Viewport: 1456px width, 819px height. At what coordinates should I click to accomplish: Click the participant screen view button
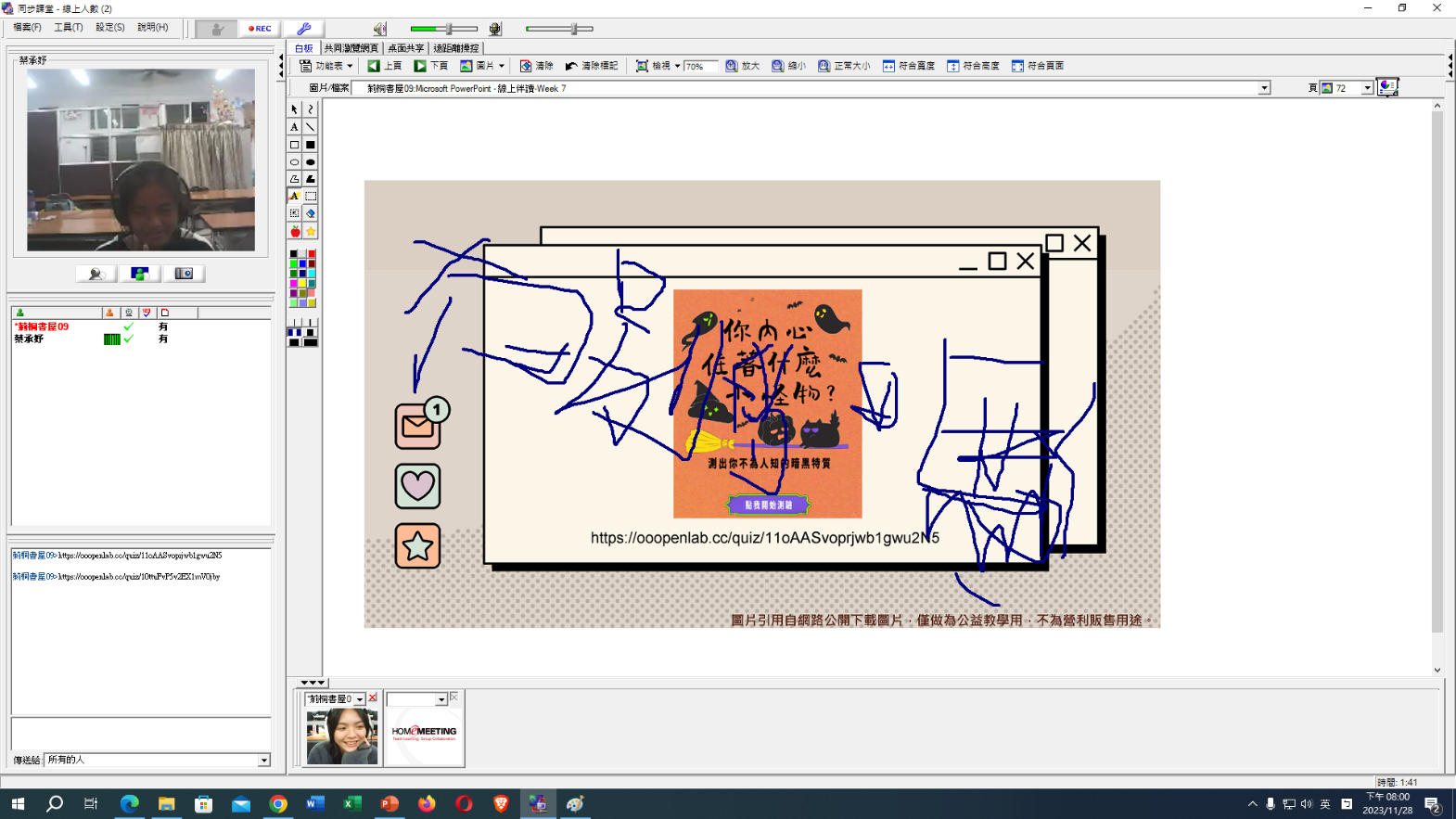click(x=139, y=274)
